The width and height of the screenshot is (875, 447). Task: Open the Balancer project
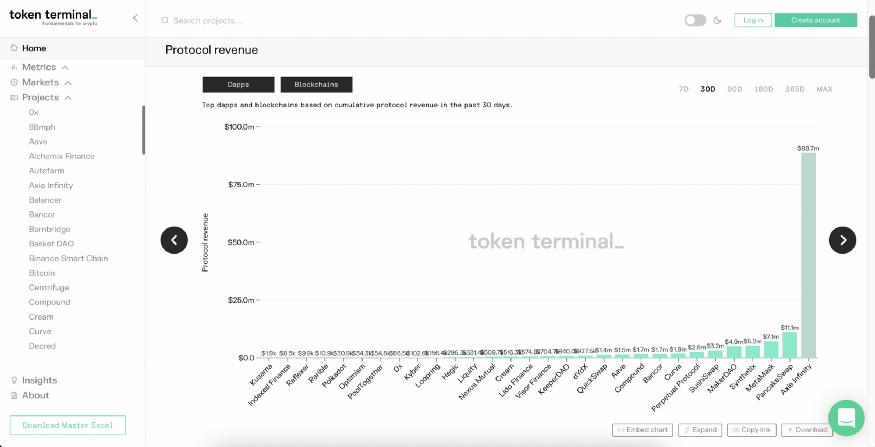coord(45,200)
